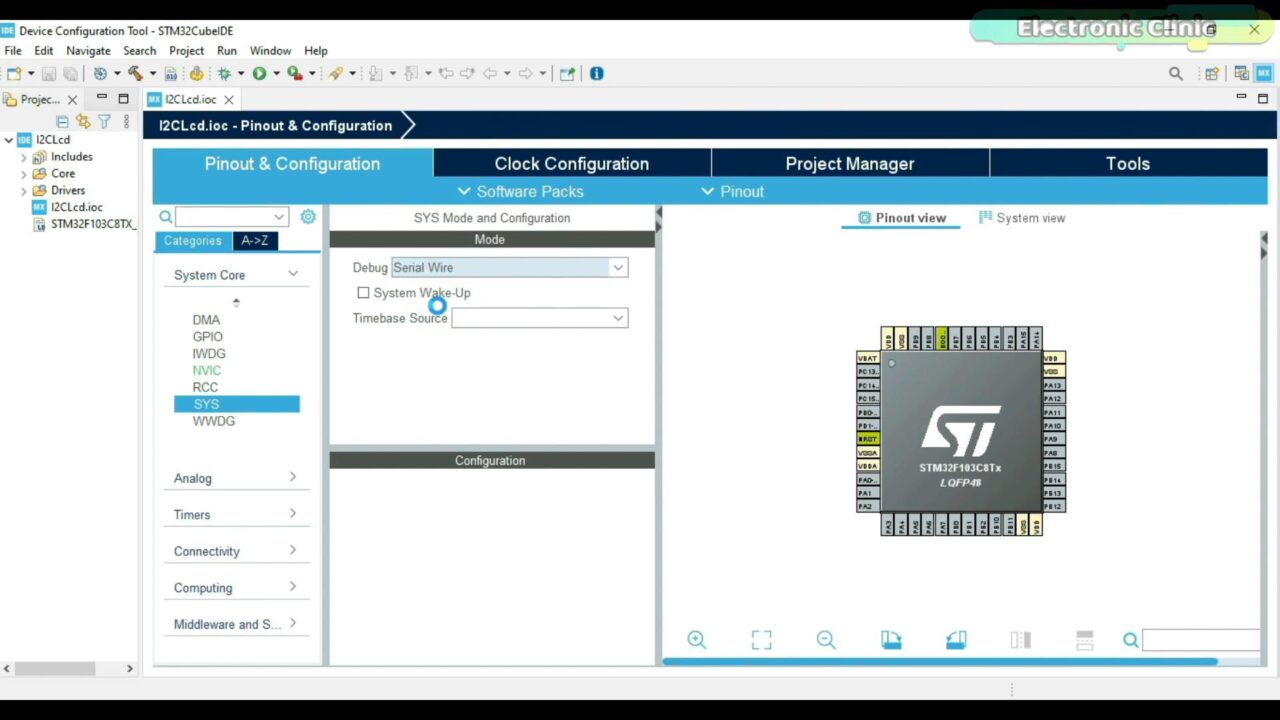
Task: Expand the Core folder node
Action: coord(24,174)
